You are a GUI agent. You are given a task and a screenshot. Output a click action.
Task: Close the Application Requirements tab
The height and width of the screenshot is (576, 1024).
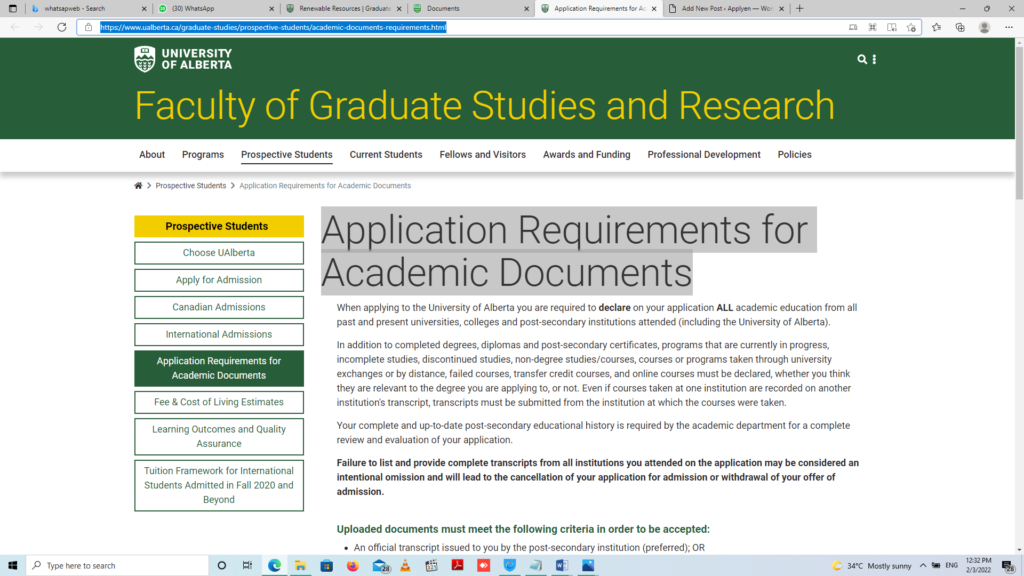(x=654, y=8)
